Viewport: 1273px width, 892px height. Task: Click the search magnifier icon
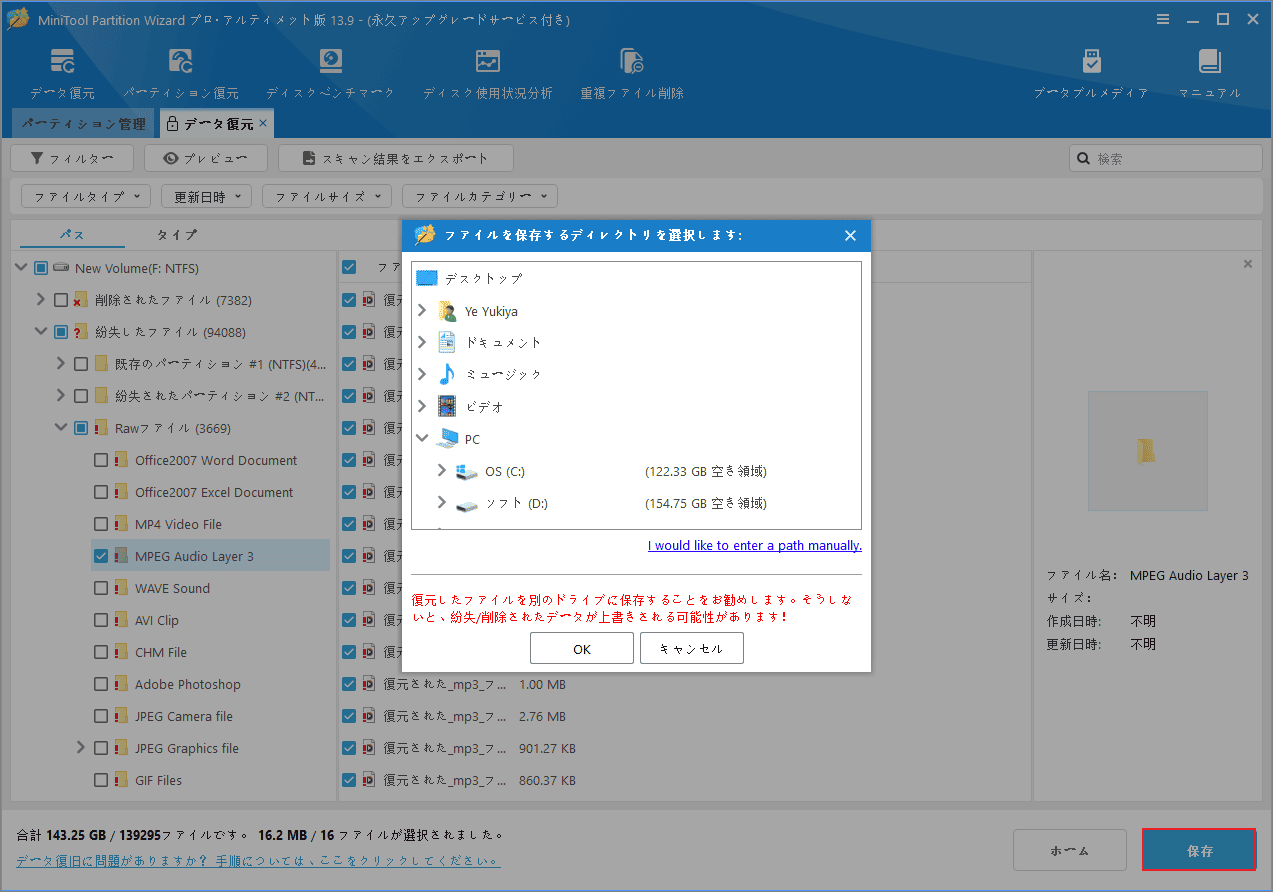pyautogui.click(x=1084, y=158)
